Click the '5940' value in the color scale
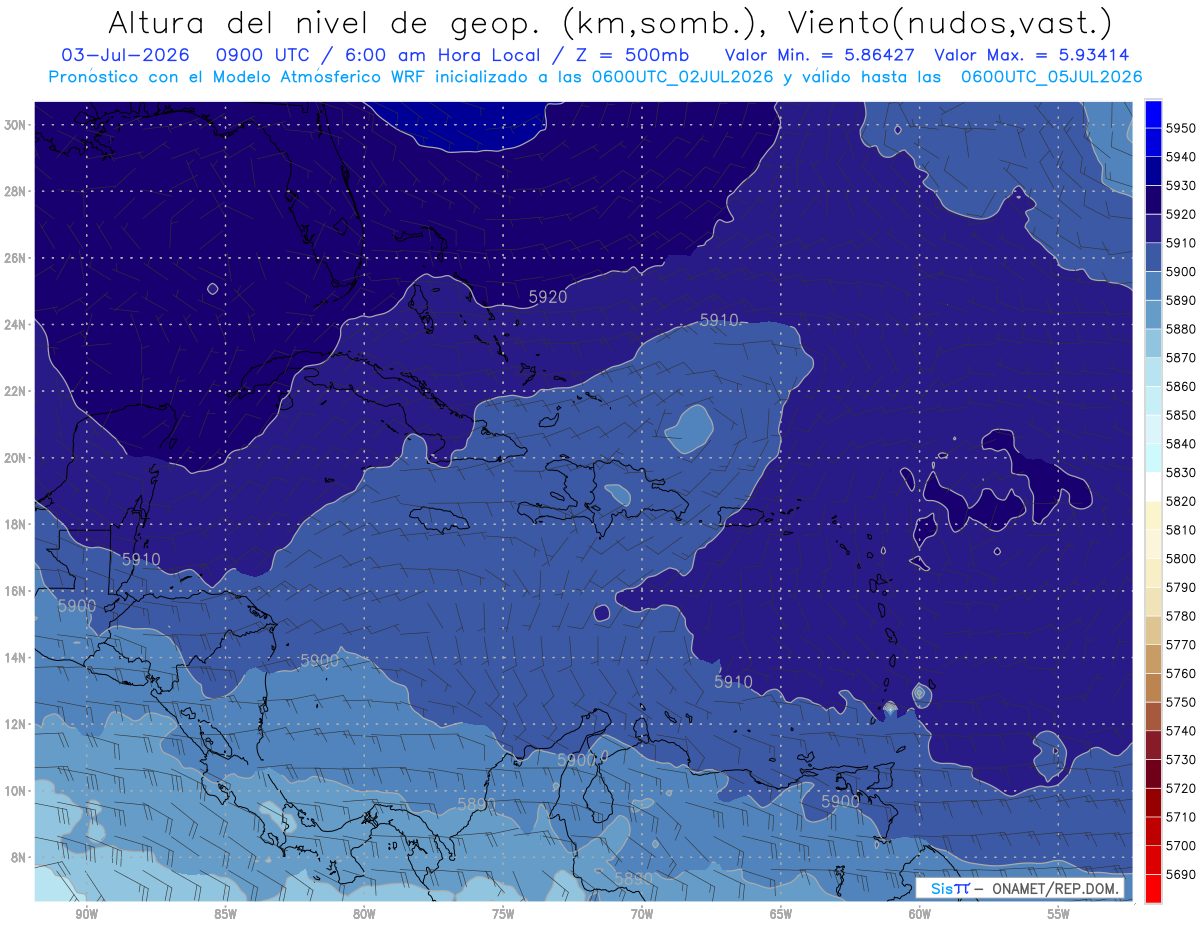Image resolution: width=1200 pixels, height=927 pixels. (x=1181, y=157)
